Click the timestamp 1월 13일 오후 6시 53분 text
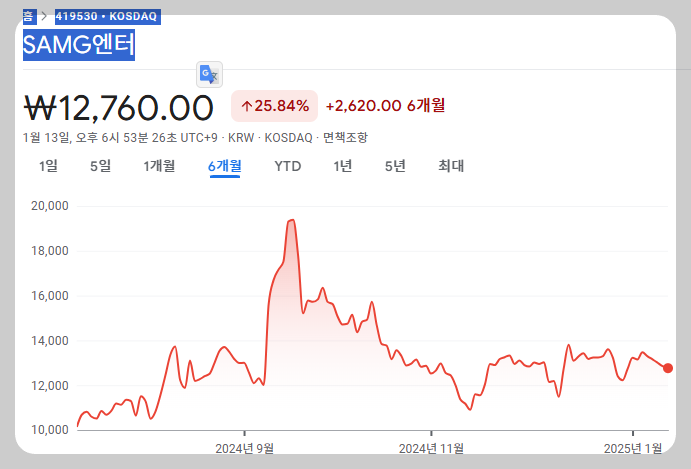 [120, 138]
